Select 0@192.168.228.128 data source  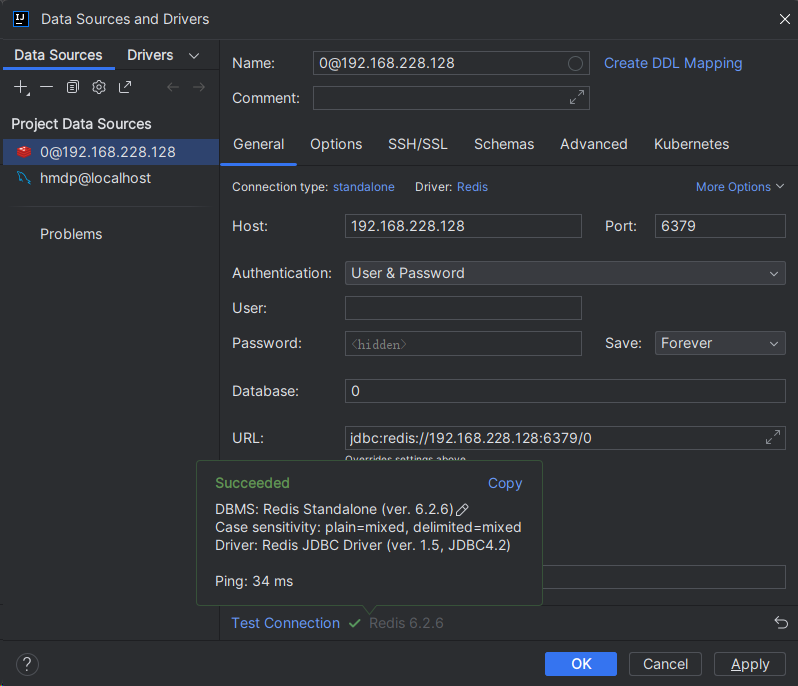click(x=111, y=152)
